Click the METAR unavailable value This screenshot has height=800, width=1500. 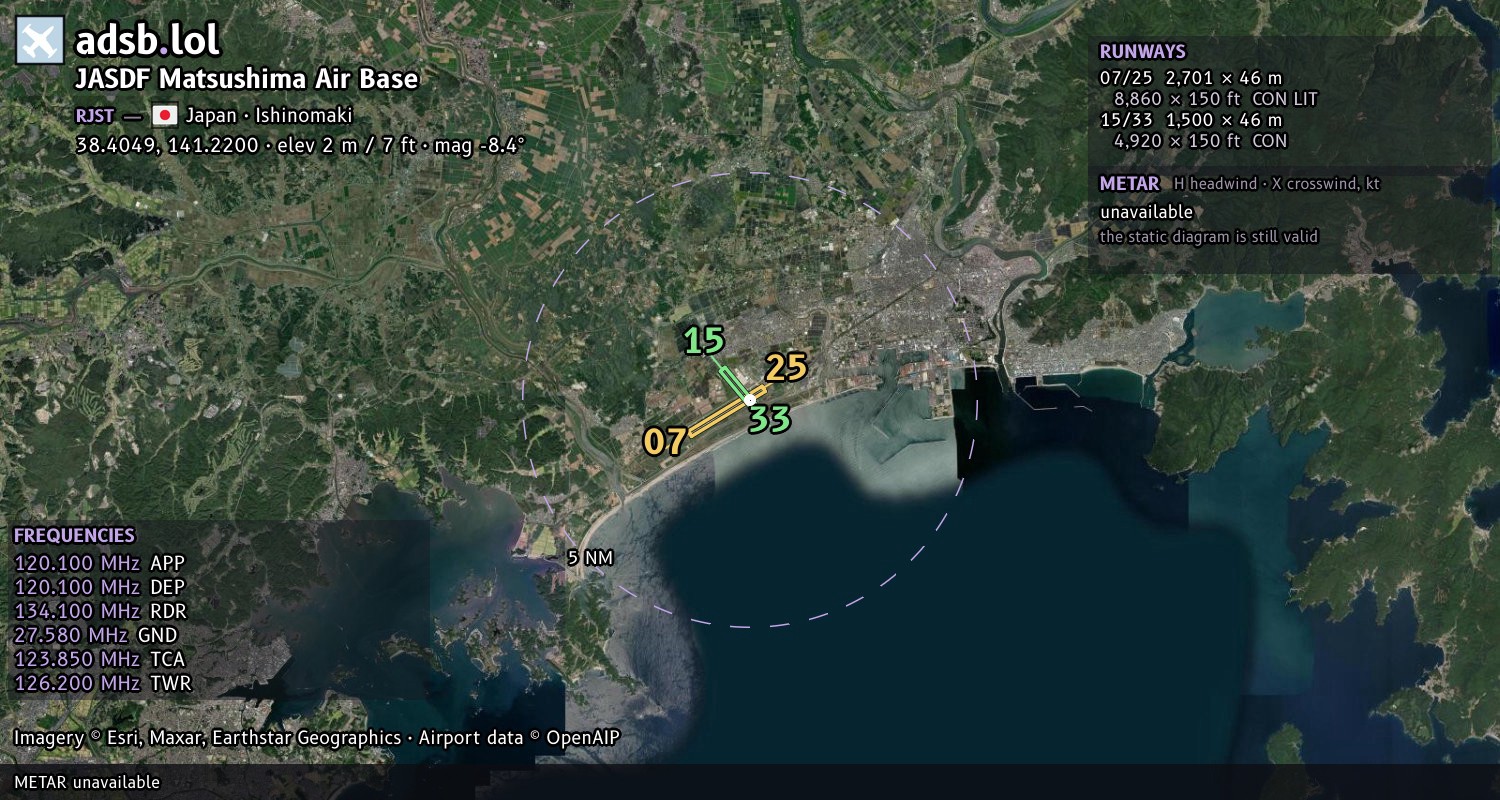point(1146,212)
